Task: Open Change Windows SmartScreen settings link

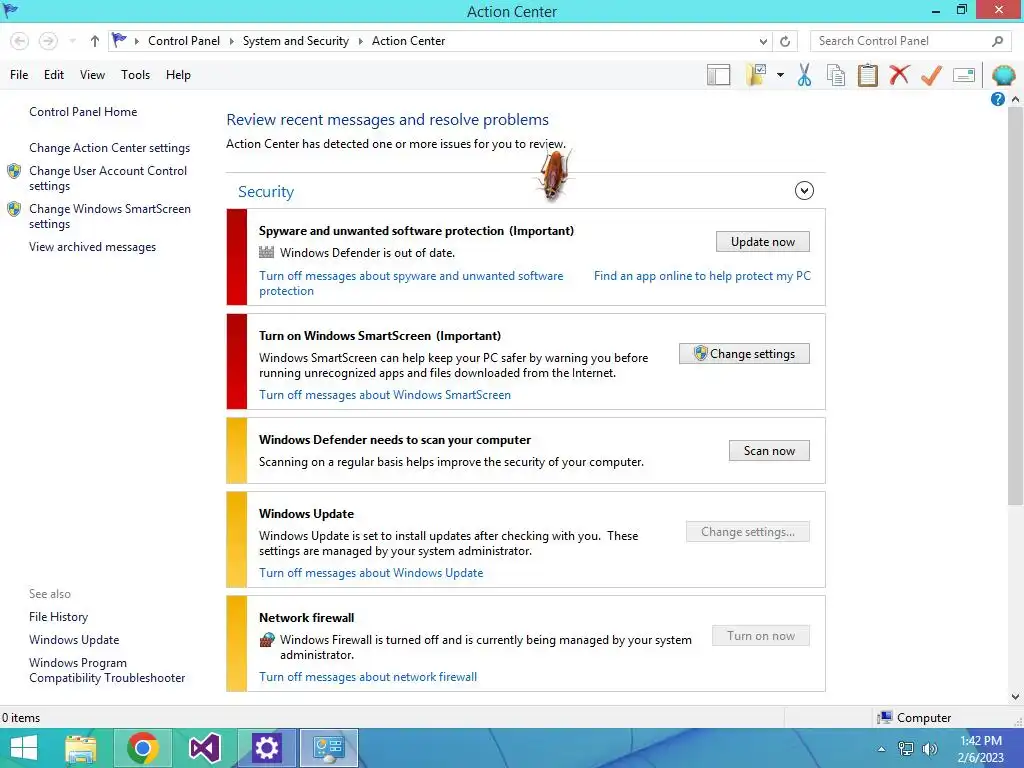Action: tap(110, 216)
